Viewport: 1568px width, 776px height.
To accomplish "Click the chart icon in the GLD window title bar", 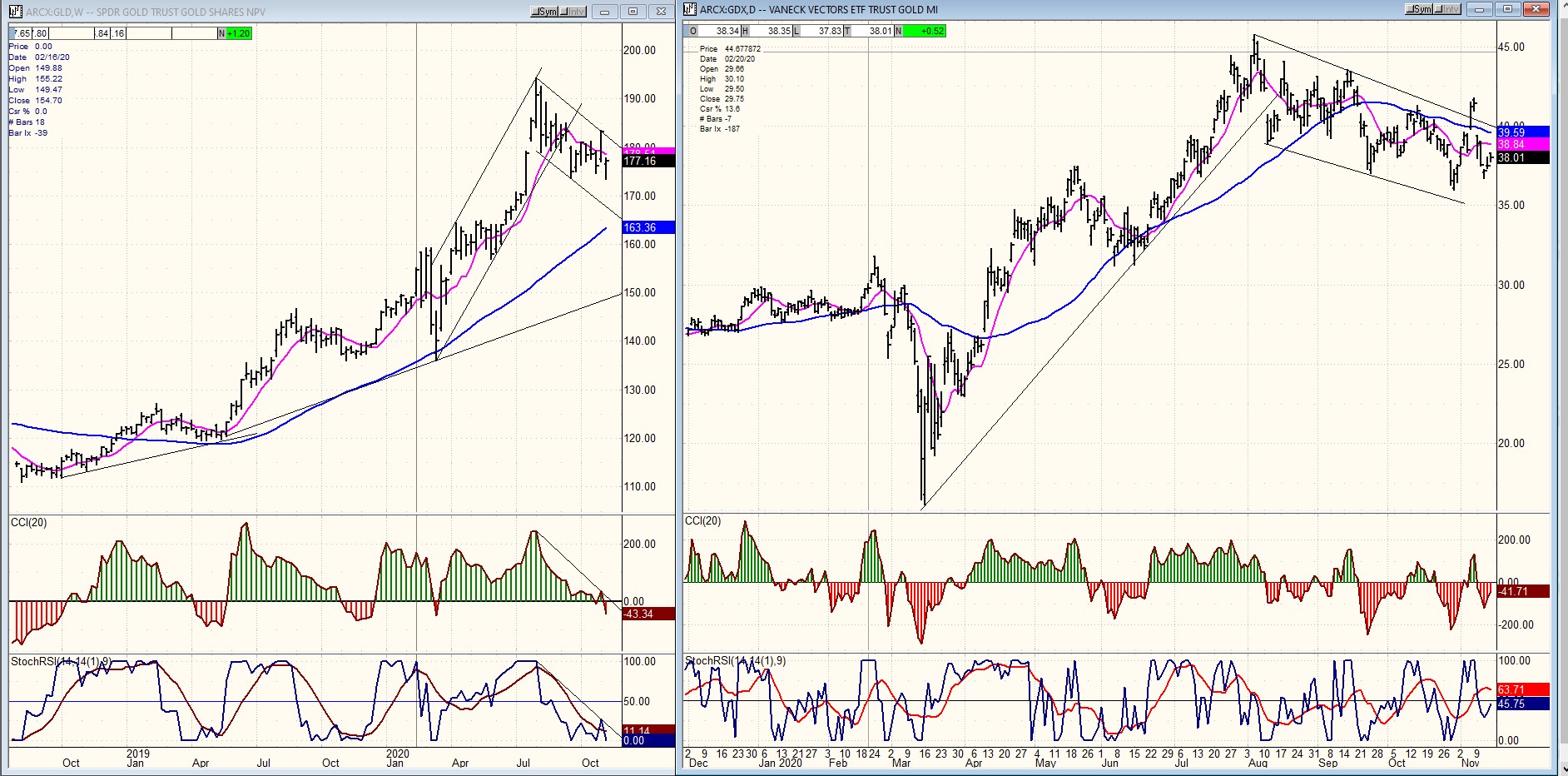I will [x=15, y=11].
